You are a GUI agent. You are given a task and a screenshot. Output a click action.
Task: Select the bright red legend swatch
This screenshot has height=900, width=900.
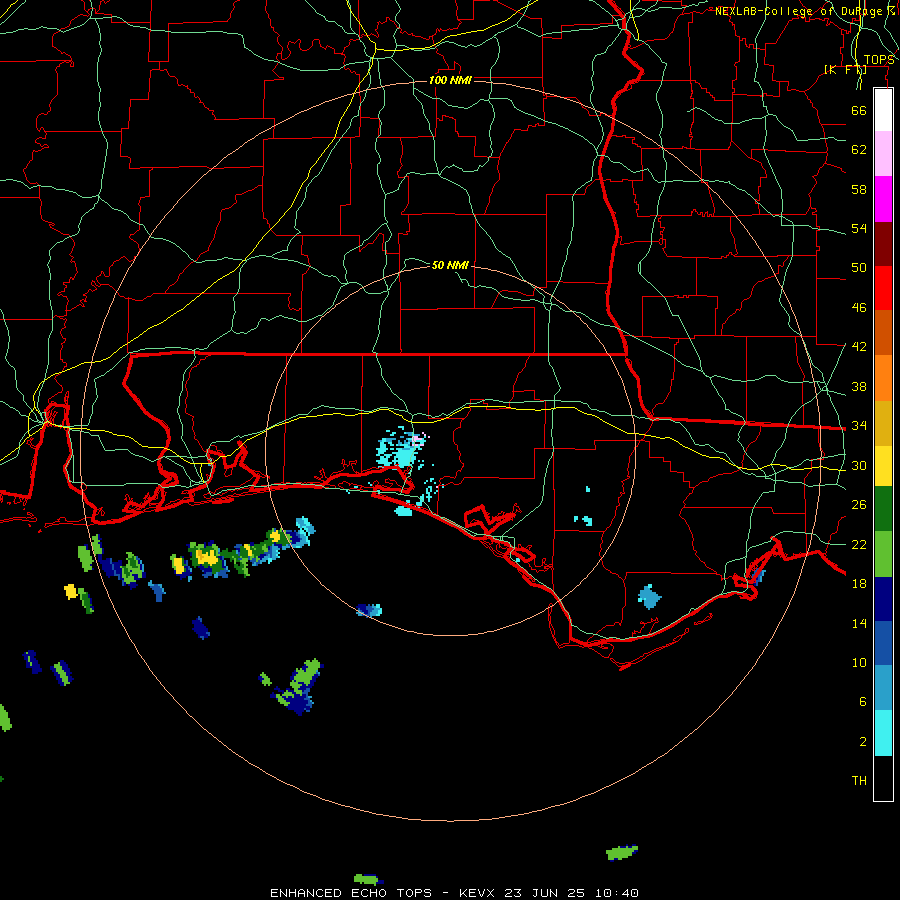[883, 288]
